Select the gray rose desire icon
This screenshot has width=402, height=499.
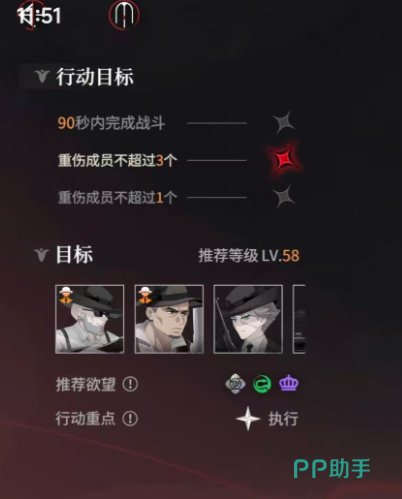pos(235,384)
